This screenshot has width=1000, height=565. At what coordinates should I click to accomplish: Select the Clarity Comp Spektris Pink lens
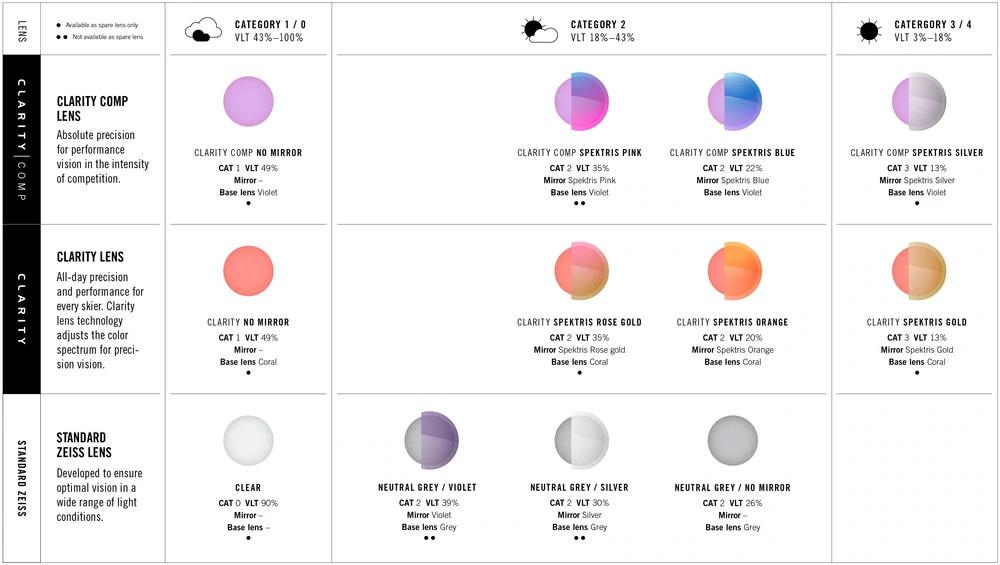581,101
